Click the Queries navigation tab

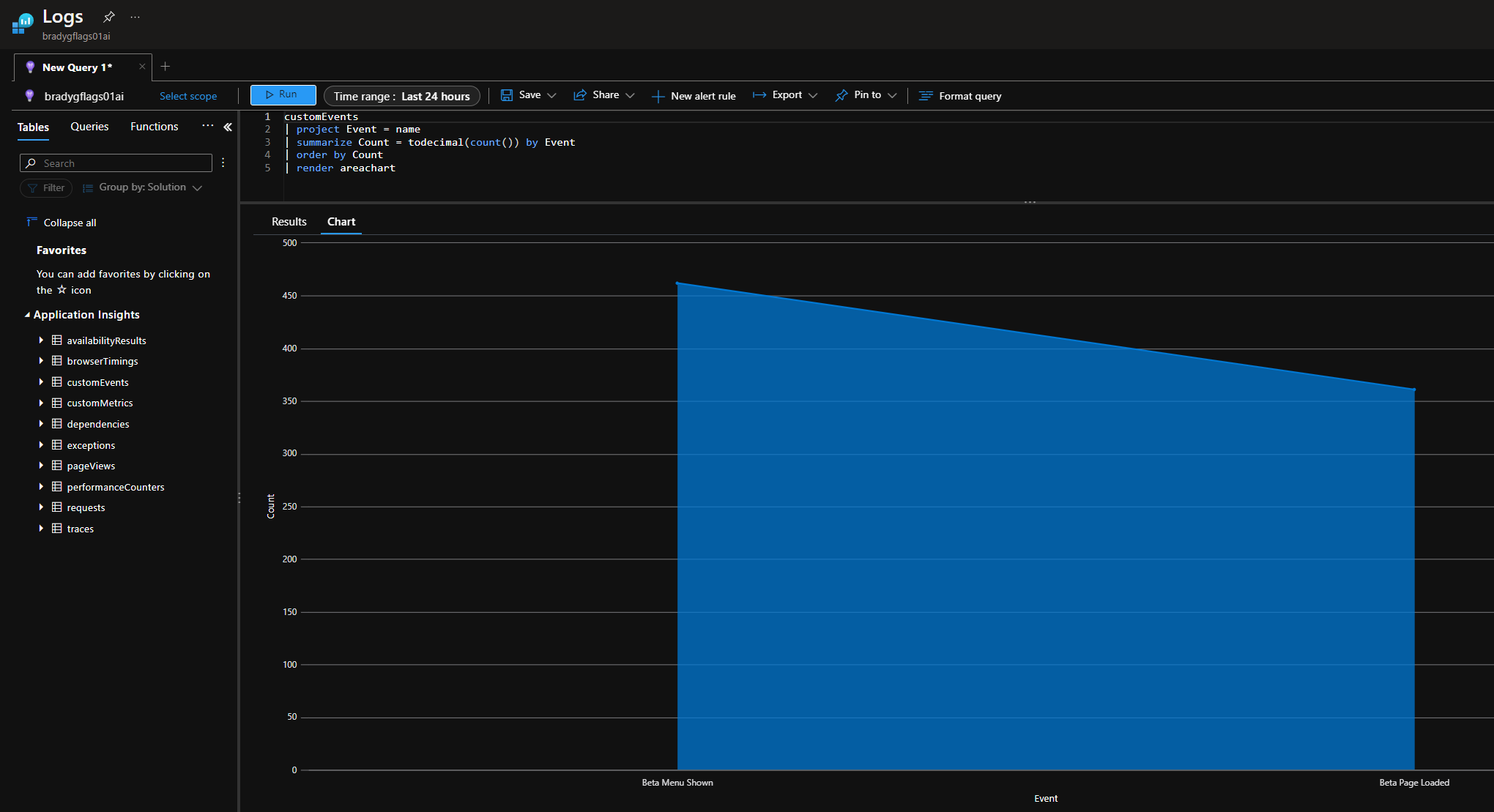pyautogui.click(x=89, y=125)
